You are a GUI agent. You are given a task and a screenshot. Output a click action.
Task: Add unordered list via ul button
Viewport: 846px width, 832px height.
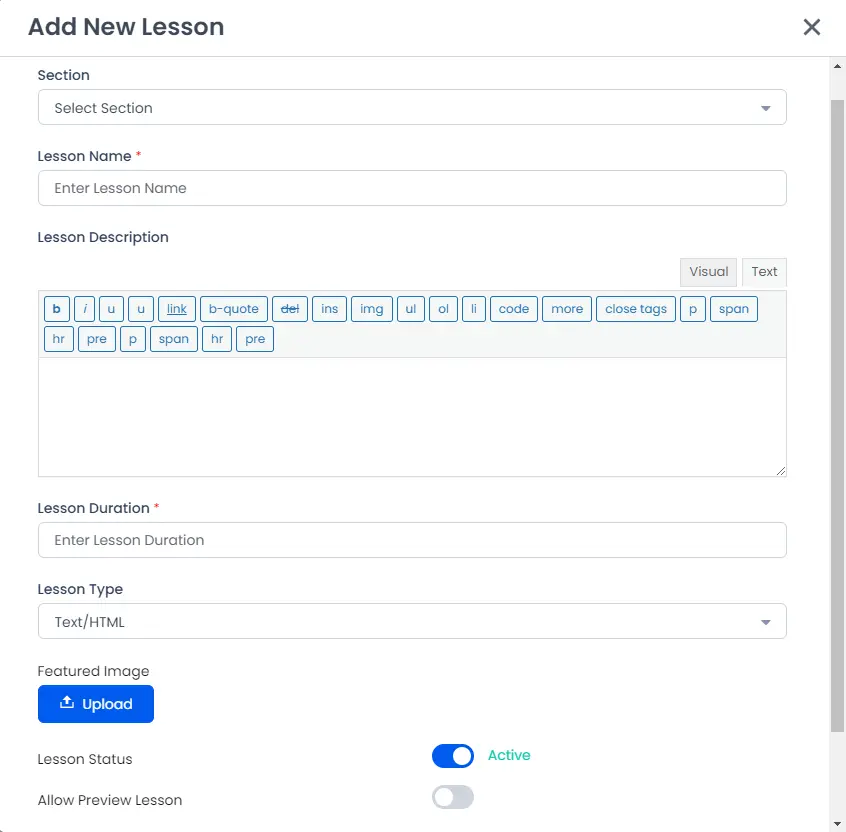411,309
